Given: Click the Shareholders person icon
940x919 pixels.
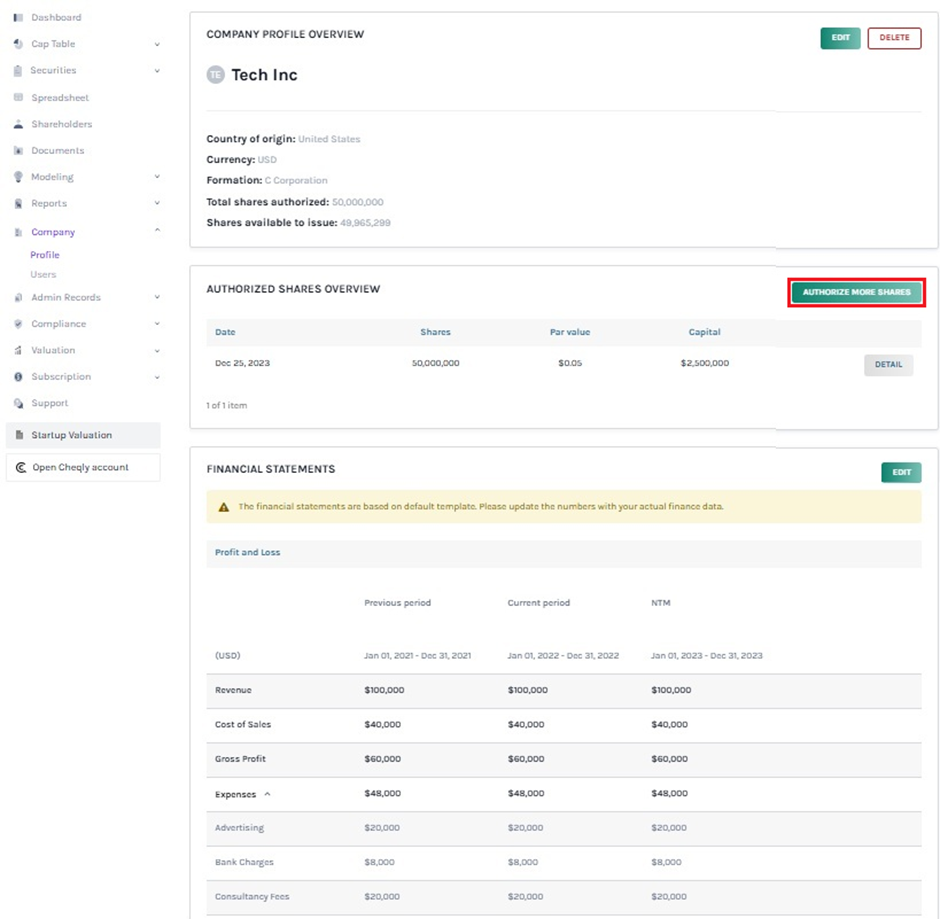Looking at the screenshot, I should (18, 125).
